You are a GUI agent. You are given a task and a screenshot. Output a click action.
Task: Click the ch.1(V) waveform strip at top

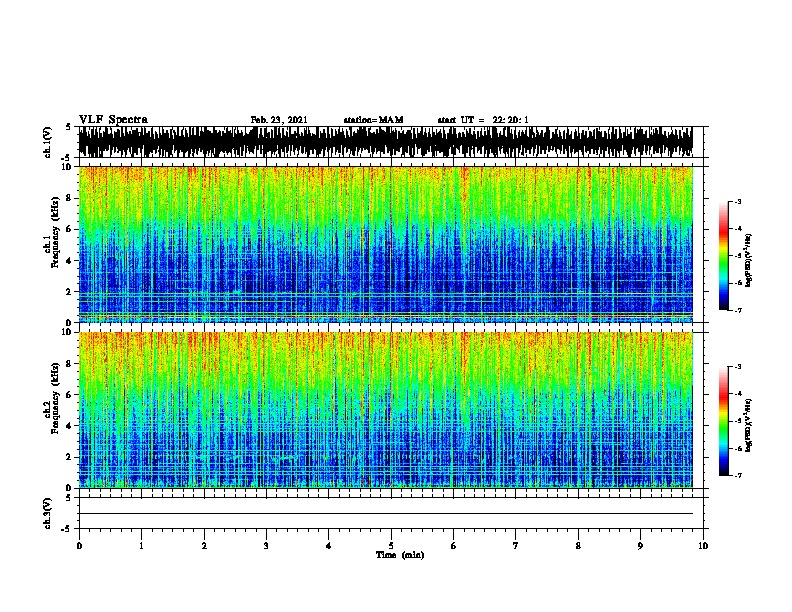(x=385, y=142)
